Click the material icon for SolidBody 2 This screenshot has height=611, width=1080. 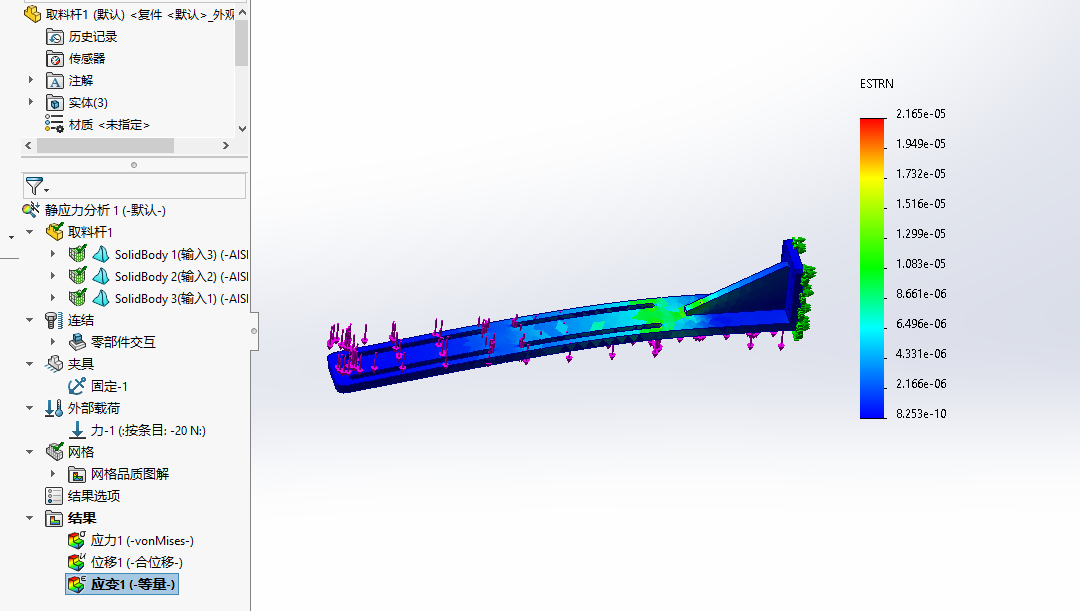click(101, 276)
